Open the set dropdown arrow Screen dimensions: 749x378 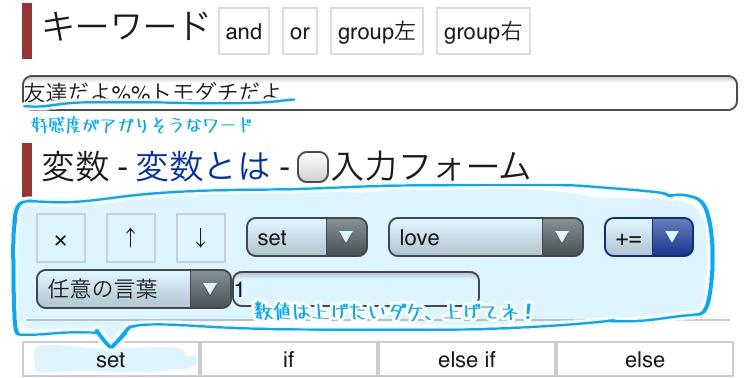tap(346, 237)
